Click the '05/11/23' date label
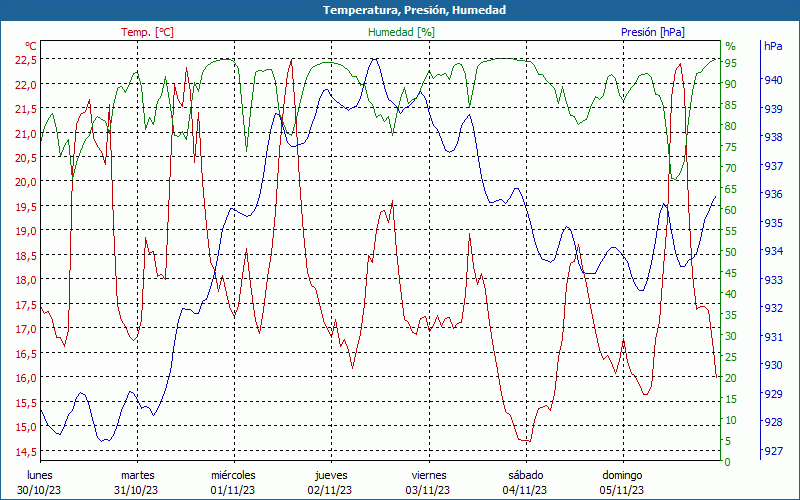The height and width of the screenshot is (500, 800). (x=622, y=490)
